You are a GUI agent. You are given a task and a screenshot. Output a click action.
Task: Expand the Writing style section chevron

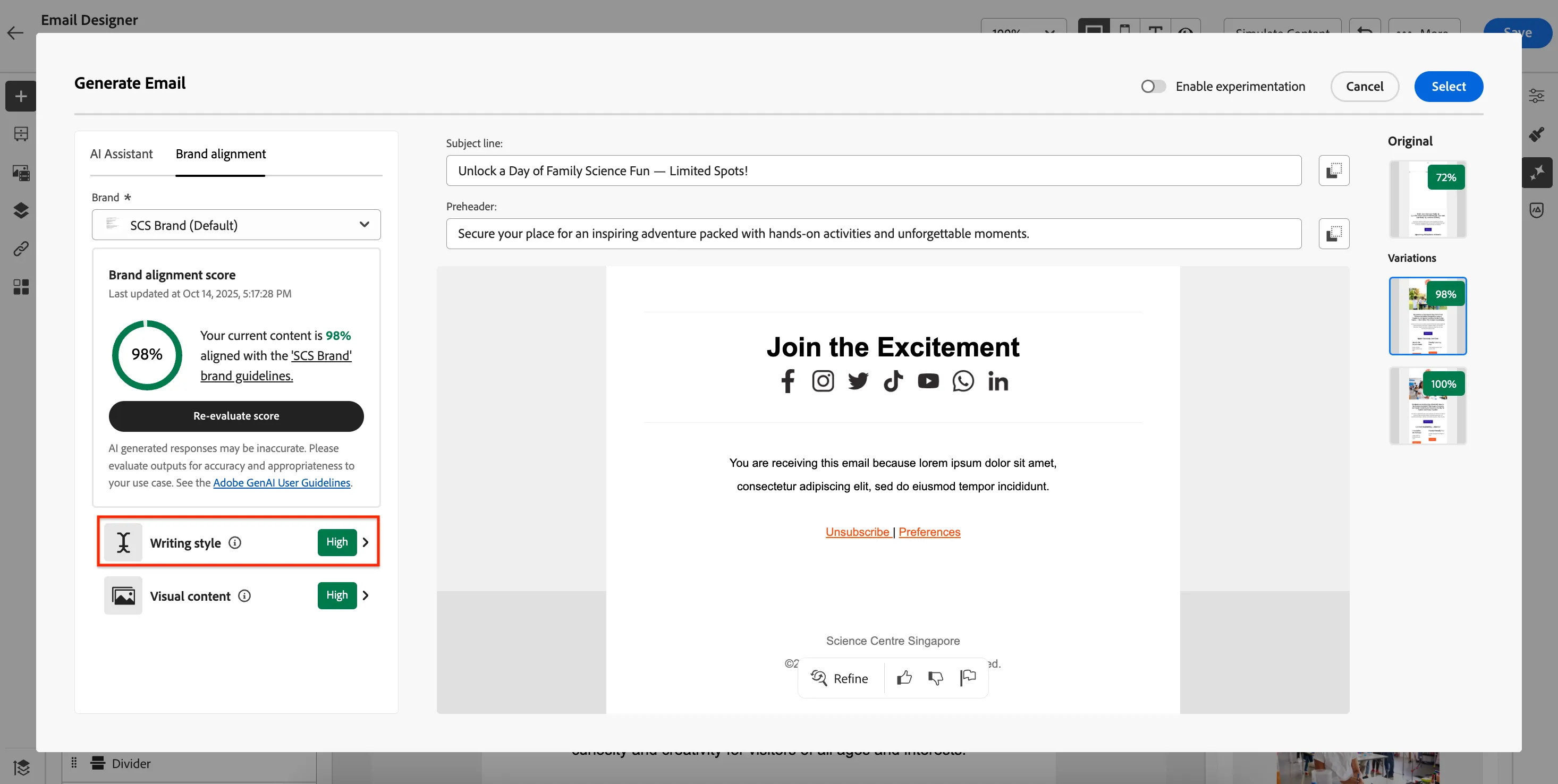click(365, 542)
